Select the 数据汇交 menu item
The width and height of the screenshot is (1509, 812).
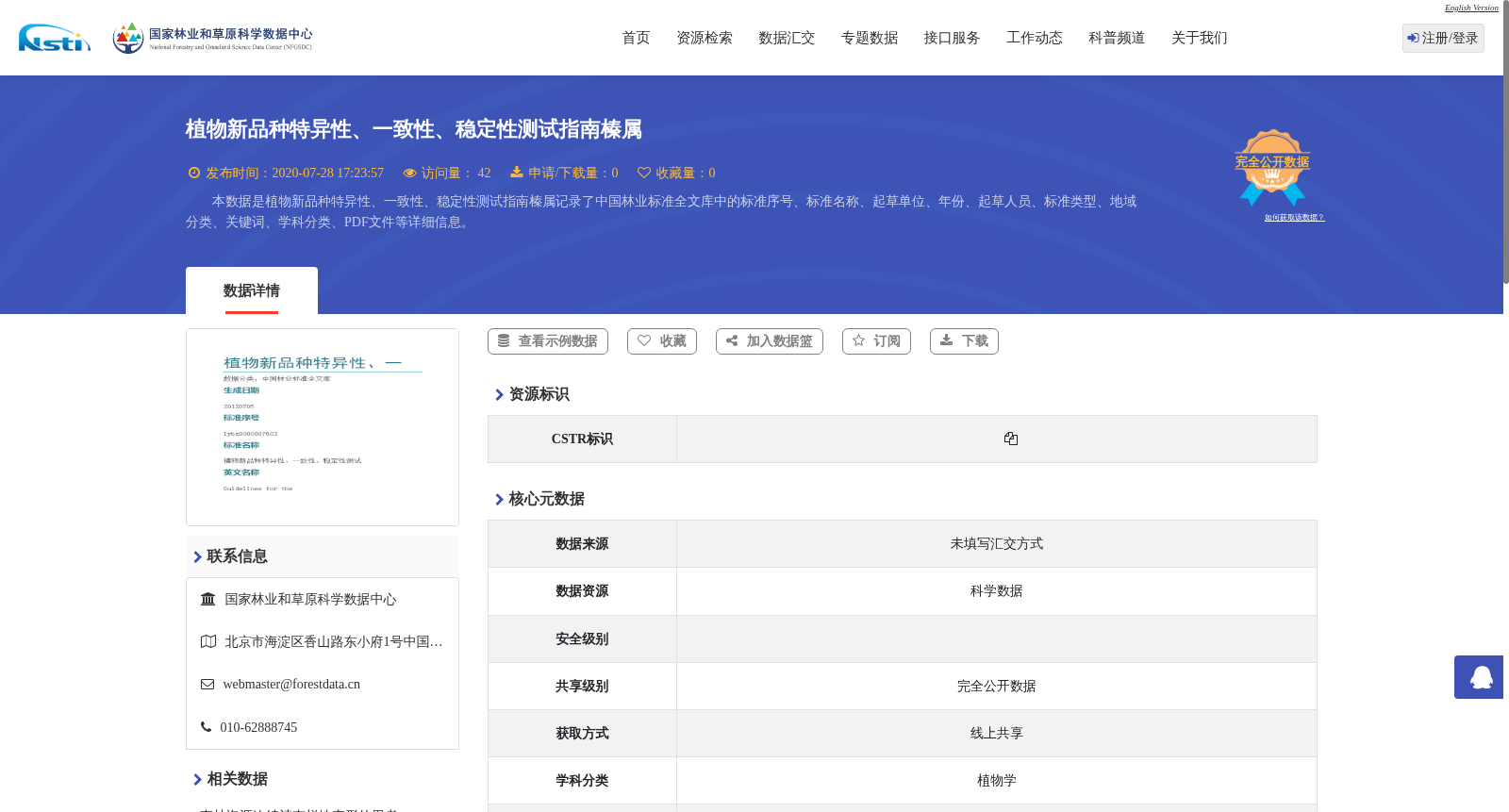787,38
